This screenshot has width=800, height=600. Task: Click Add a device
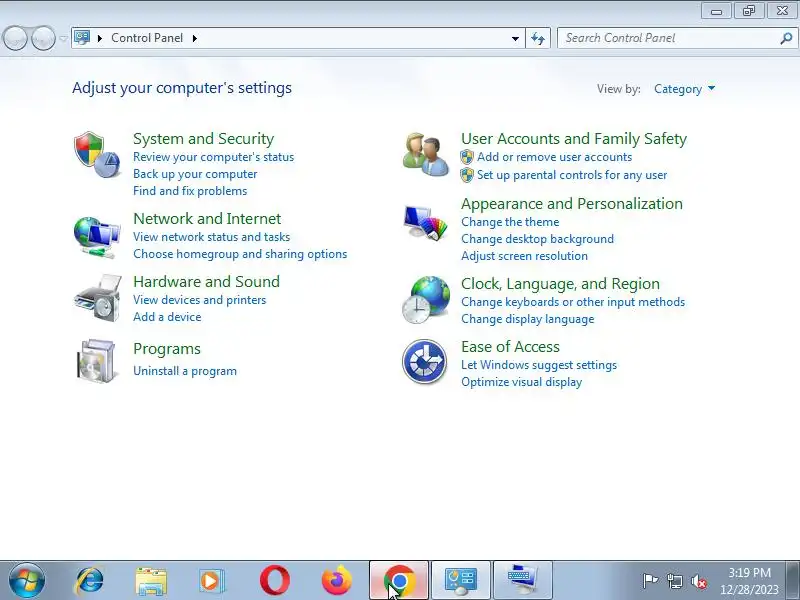pyautogui.click(x=167, y=317)
